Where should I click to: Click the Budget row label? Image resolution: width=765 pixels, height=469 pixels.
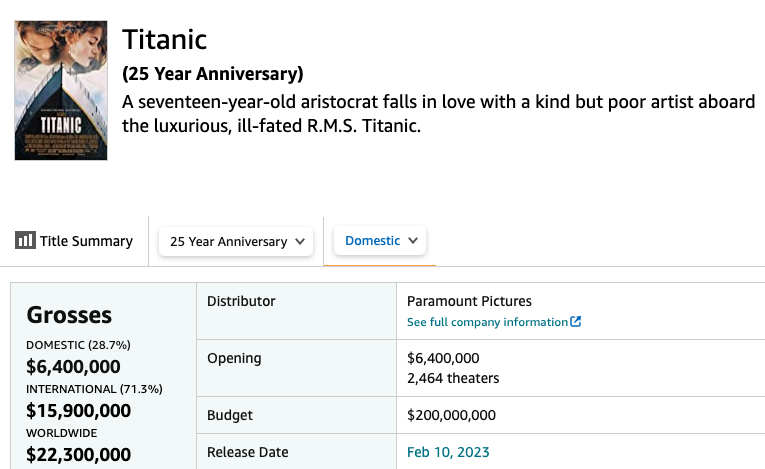[230, 415]
